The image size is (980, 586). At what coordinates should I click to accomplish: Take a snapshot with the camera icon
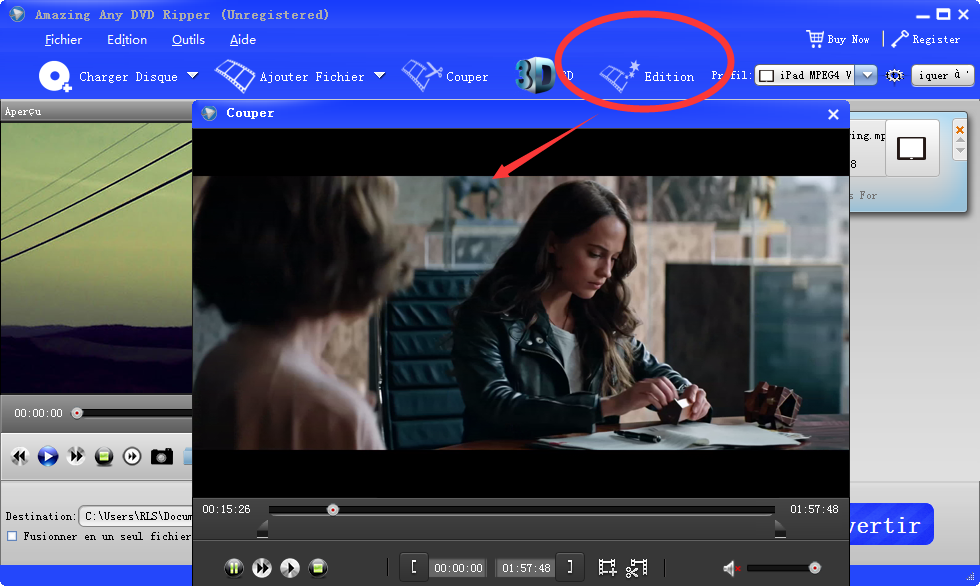pos(162,457)
